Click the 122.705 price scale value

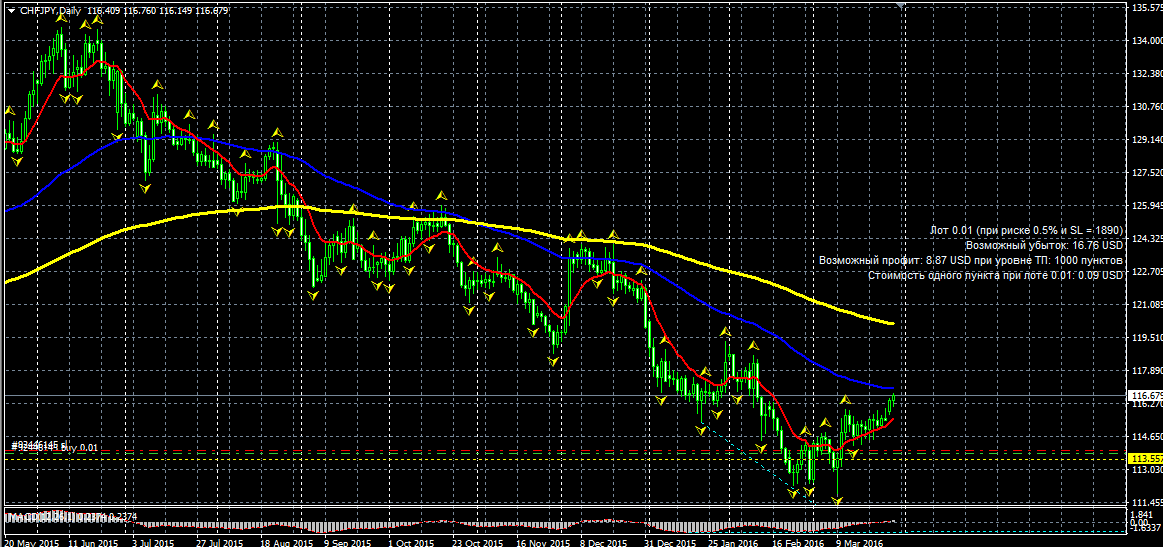(x=1147, y=272)
